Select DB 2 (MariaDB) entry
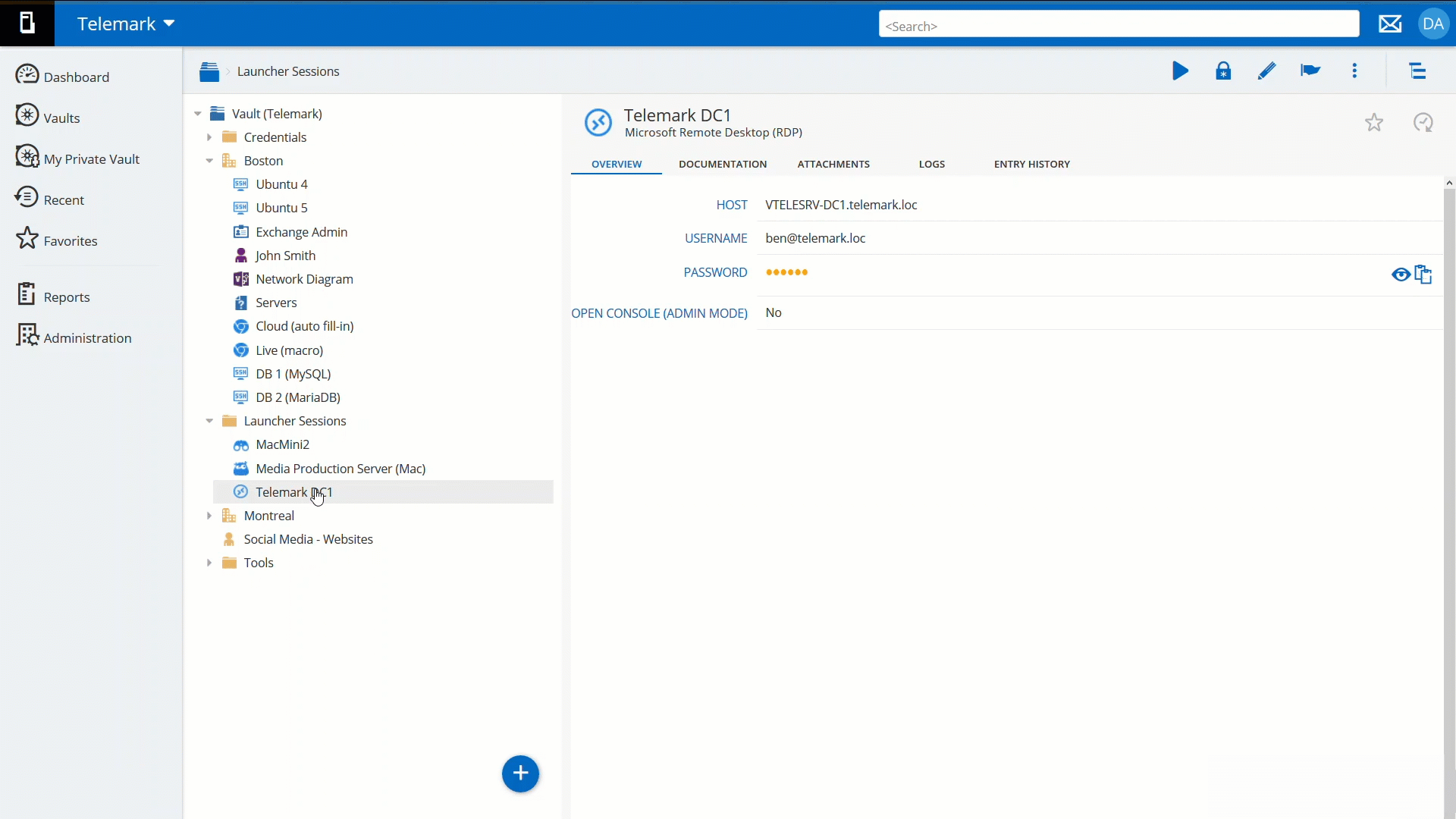This screenshot has height=819, width=1456. 297,397
